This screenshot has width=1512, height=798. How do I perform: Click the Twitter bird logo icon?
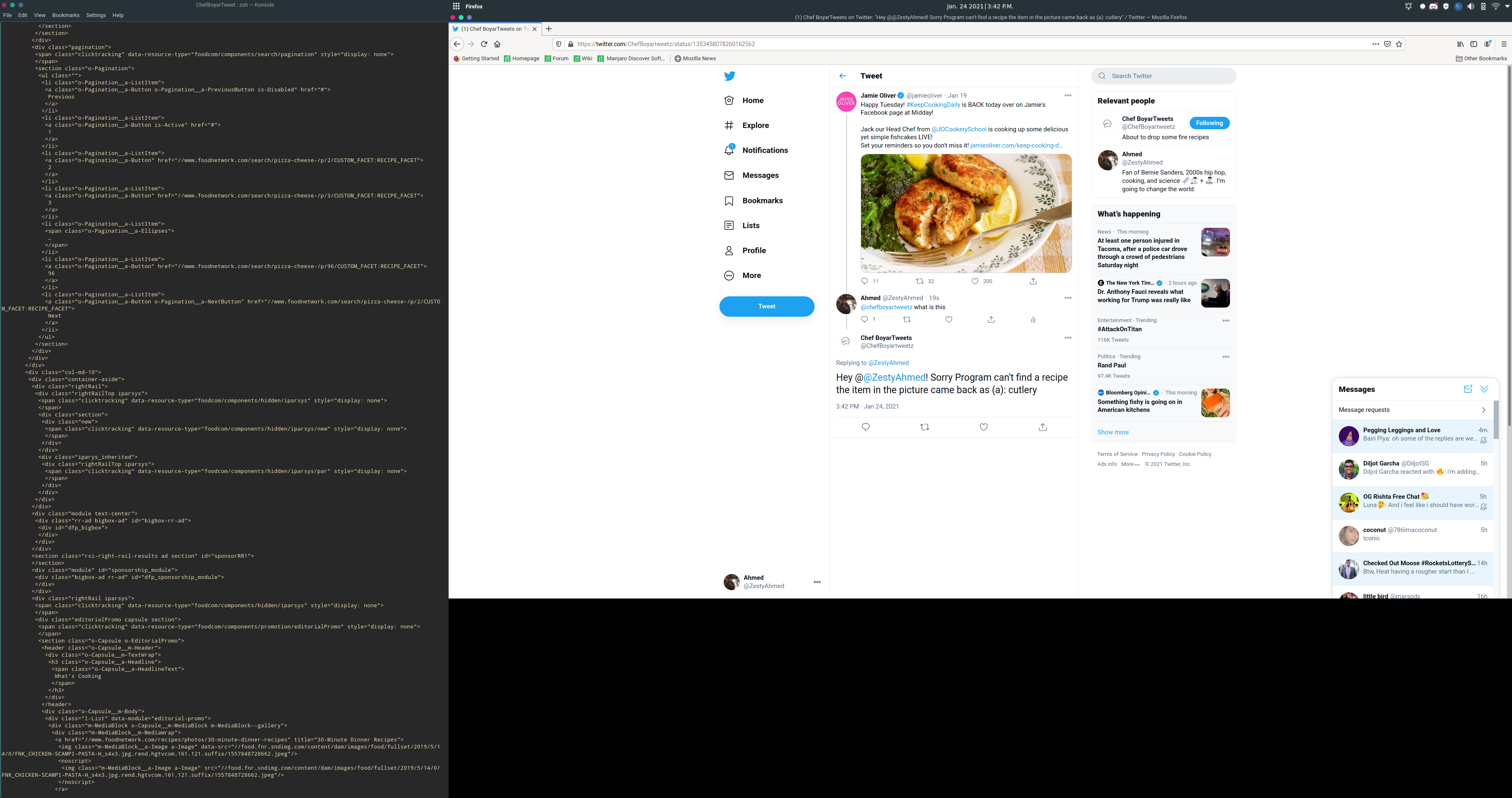tap(729, 76)
